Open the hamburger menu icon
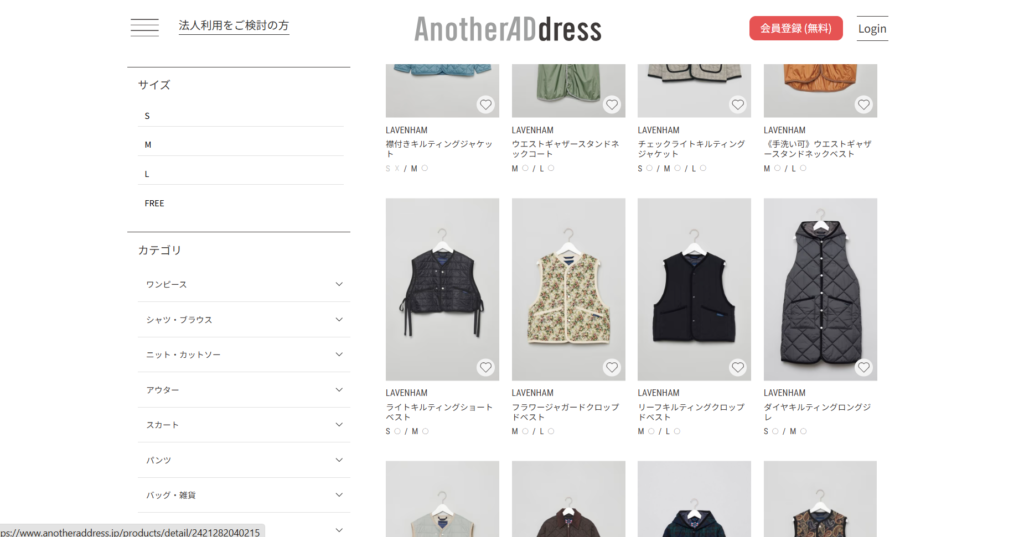 pyautogui.click(x=144, y=27)
